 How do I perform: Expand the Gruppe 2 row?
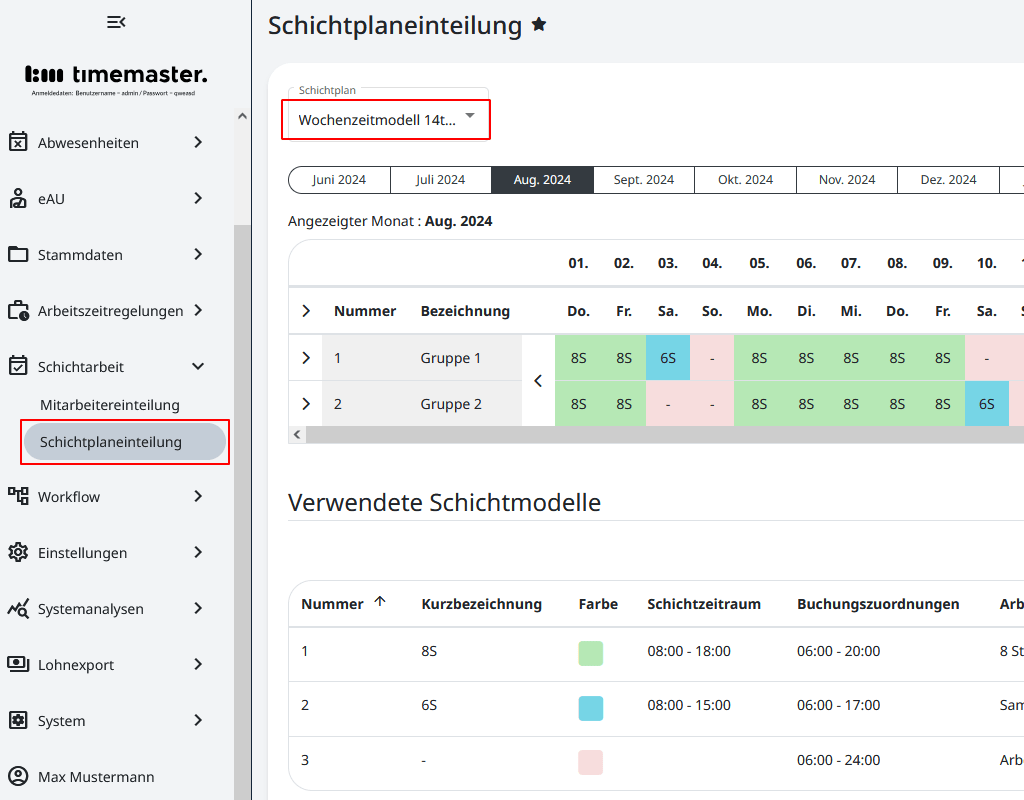tap(306, 404)
